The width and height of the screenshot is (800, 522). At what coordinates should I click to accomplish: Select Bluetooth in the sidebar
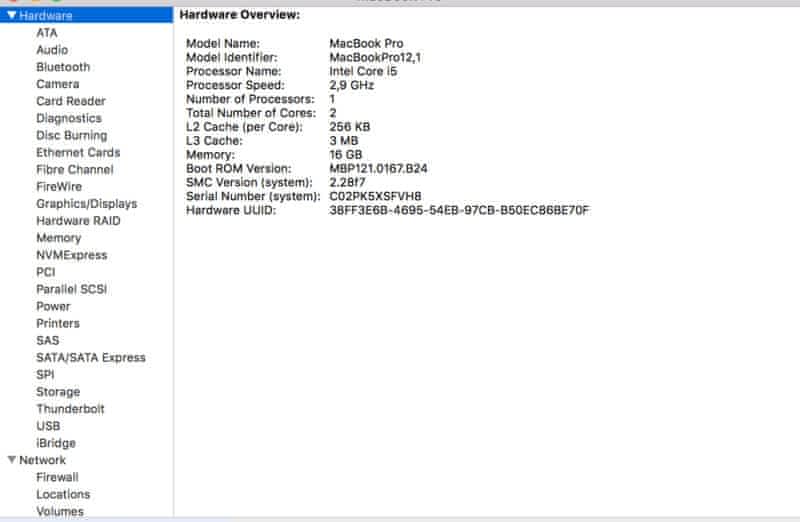pyautogui.click(x=63, y=67)
